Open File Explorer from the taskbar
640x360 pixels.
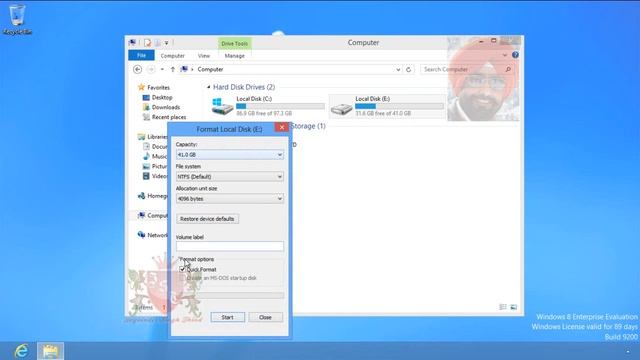pos(50,351)
